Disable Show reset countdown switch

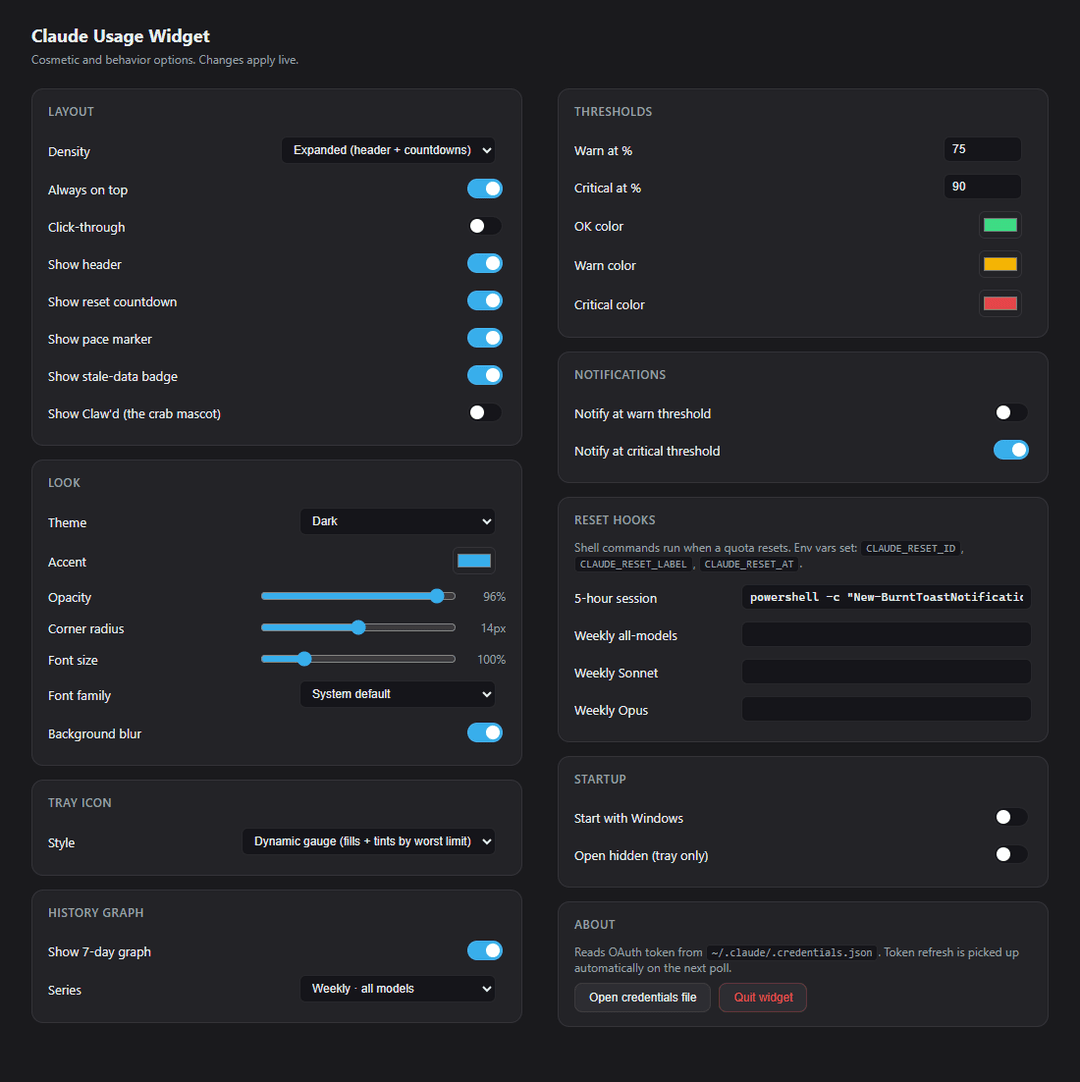(484, 300)
